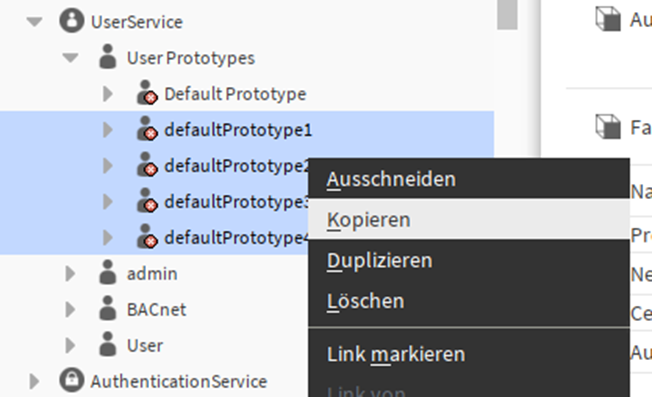Expand the admin user node
Image resolution: width=652 pixels, height=397 pixels.
coord(70,274)
